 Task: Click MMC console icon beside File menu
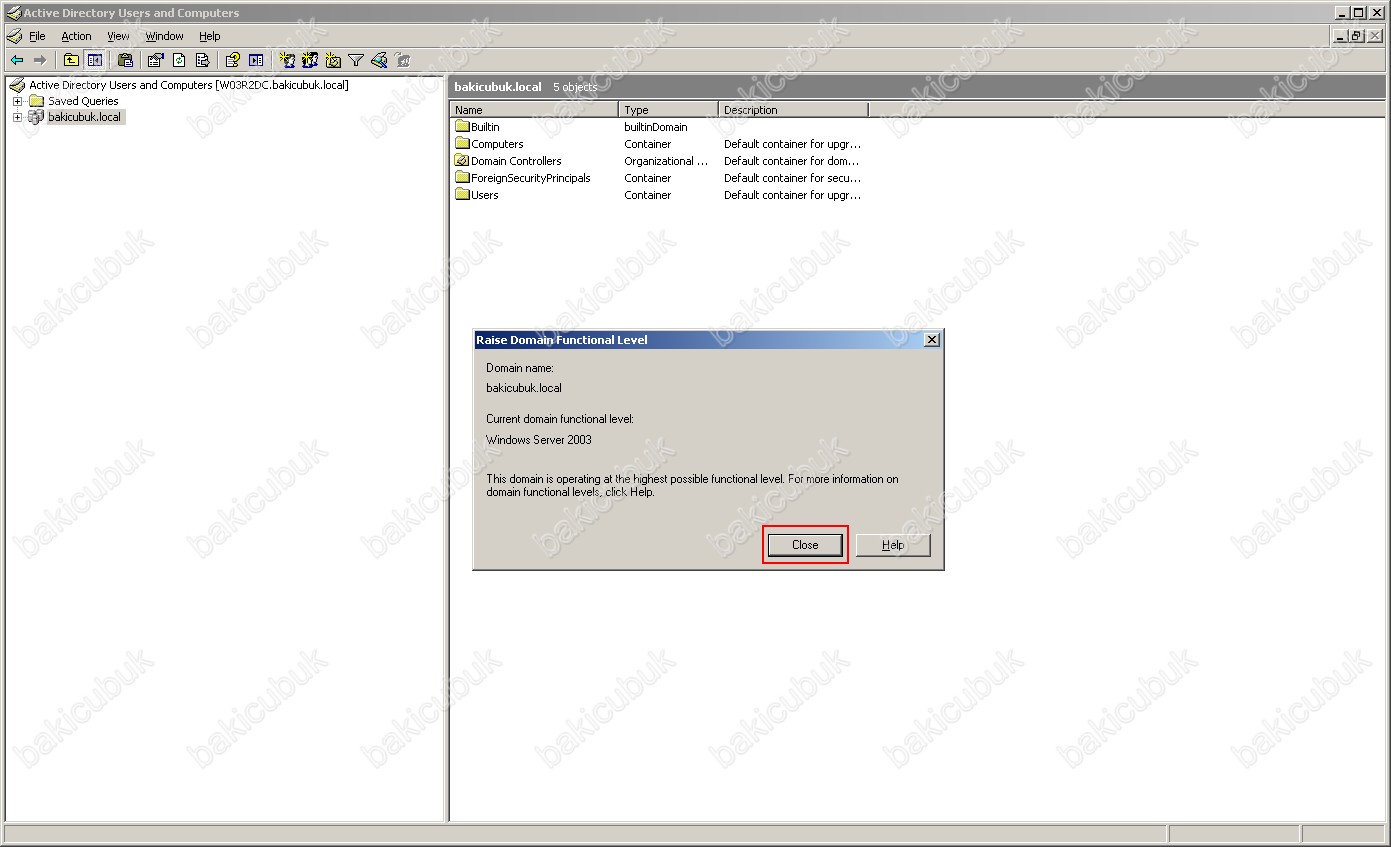(x=14, y=36)
